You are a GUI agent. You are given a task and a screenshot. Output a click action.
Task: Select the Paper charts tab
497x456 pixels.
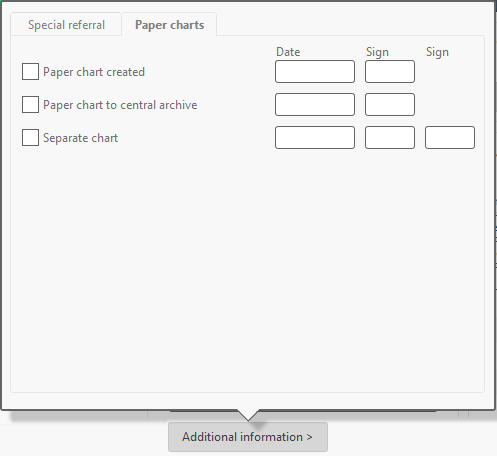169,25
